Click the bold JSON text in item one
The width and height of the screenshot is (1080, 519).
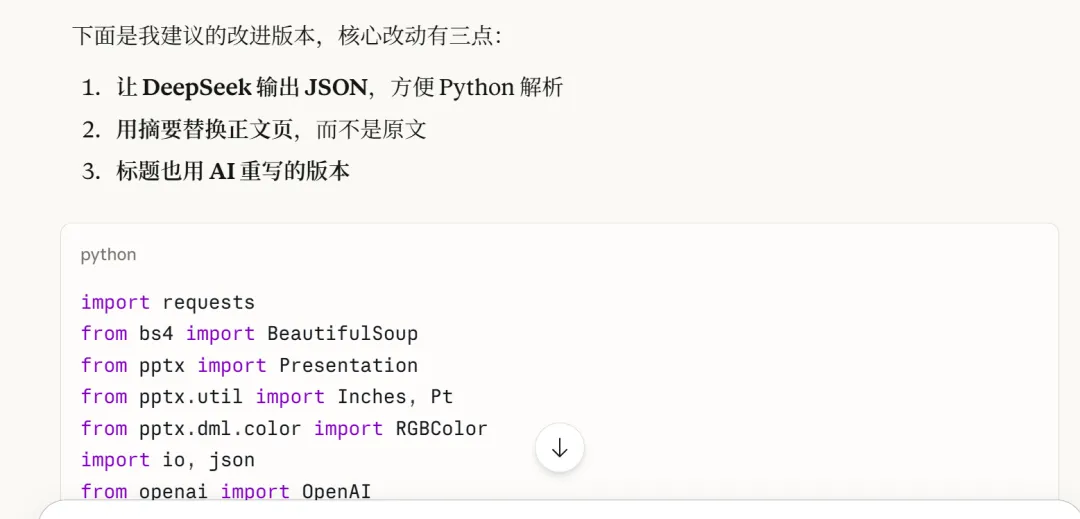pyautogui.click(x=336, y=88)
